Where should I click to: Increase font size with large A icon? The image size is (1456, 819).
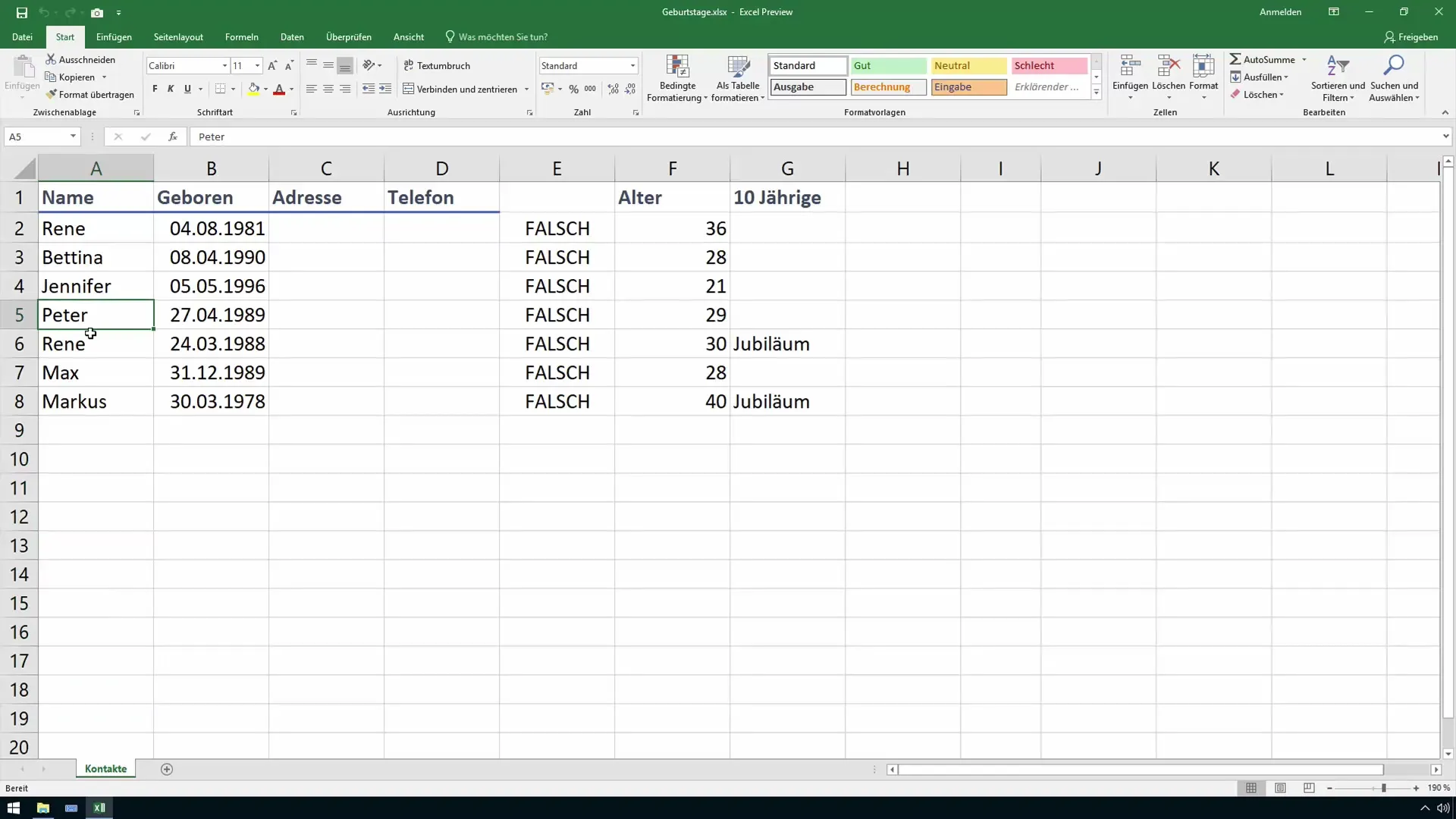(x=272, y=66)
